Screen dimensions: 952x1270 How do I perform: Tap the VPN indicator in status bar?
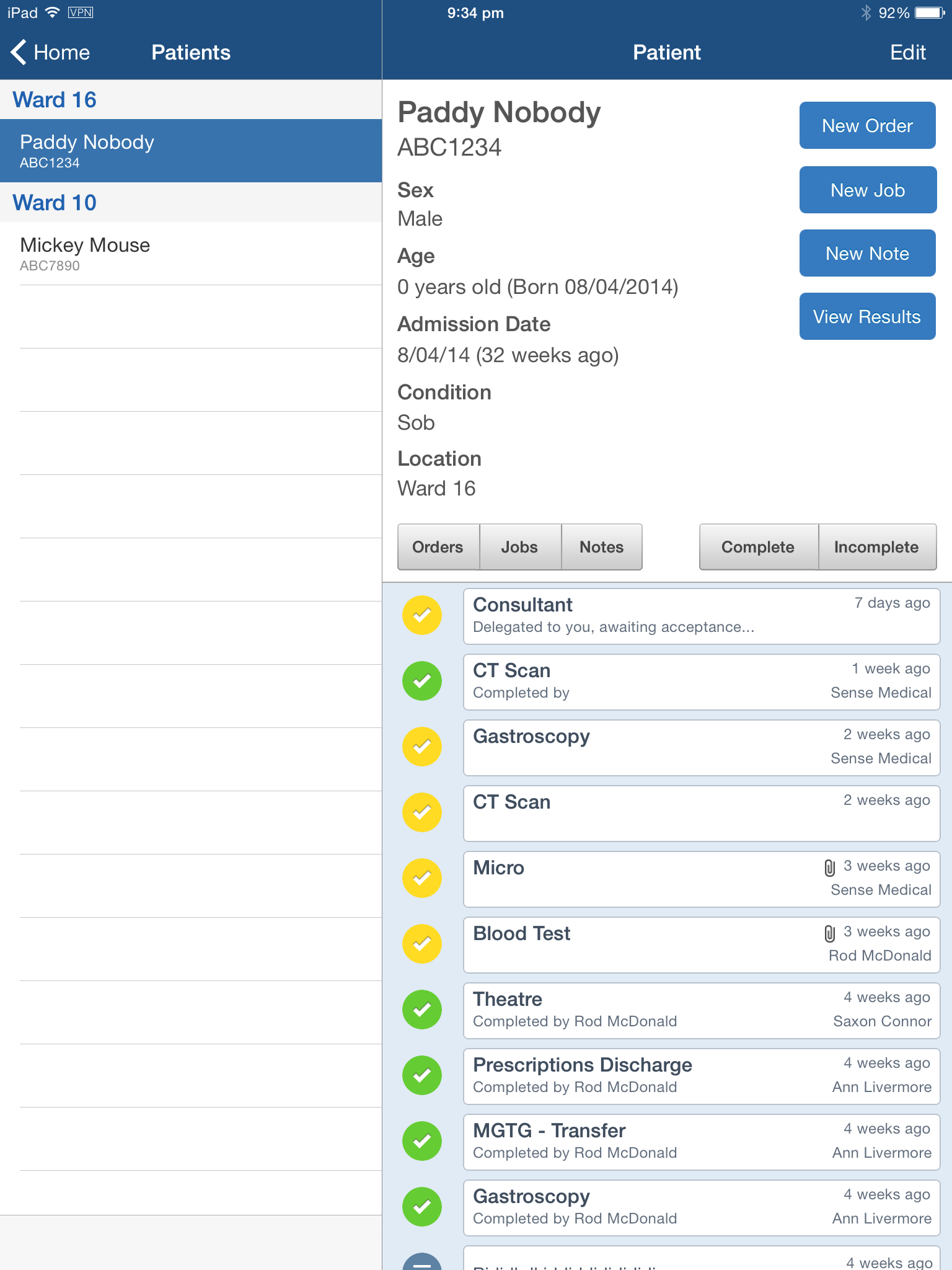pyautogui.click(x=81, y=12)
